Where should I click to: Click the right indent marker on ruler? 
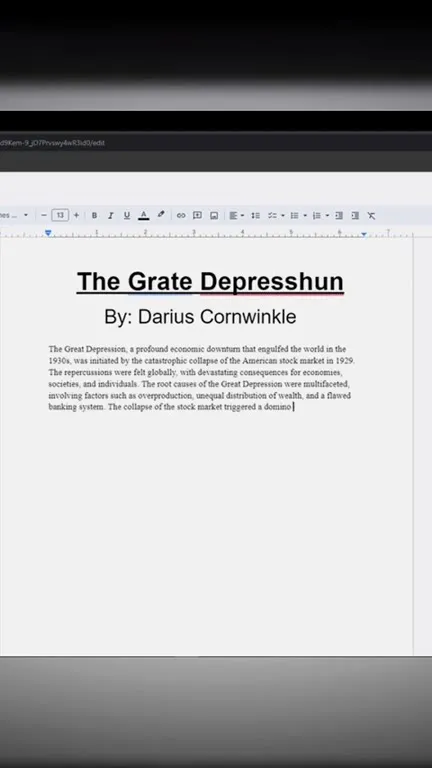[364, 235]
